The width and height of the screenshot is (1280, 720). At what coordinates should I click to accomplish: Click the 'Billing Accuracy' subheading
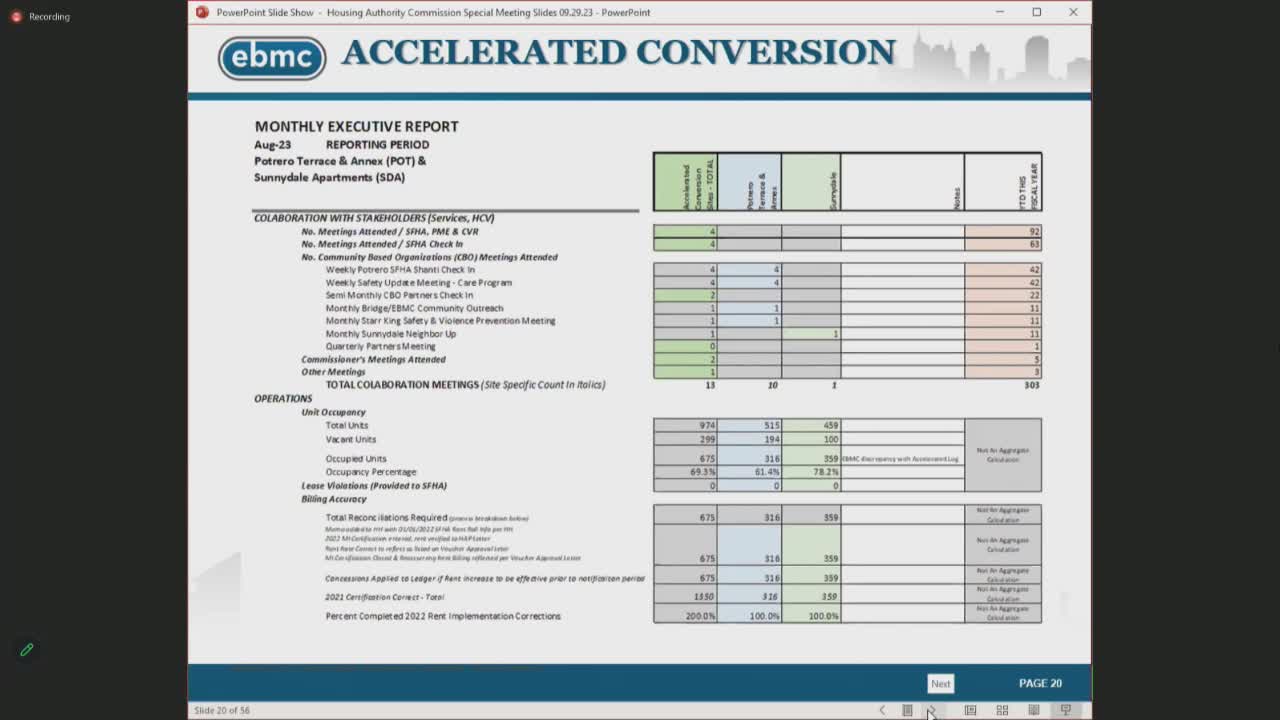pos(334,499)
